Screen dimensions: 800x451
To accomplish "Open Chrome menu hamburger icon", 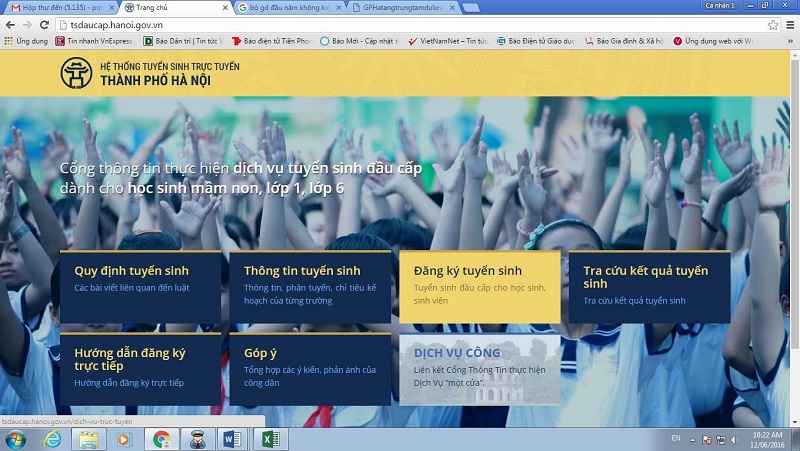I will point(790,24).
